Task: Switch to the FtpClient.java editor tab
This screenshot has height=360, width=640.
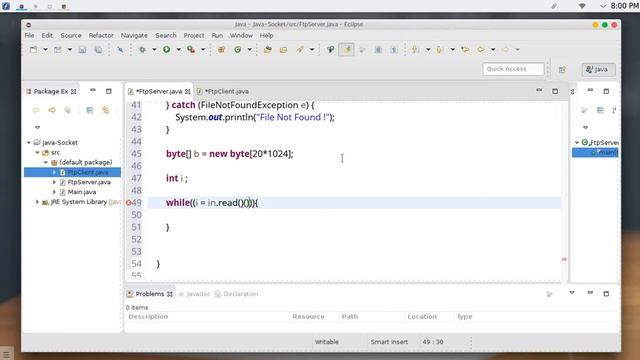Action: (x=224, y=91)
